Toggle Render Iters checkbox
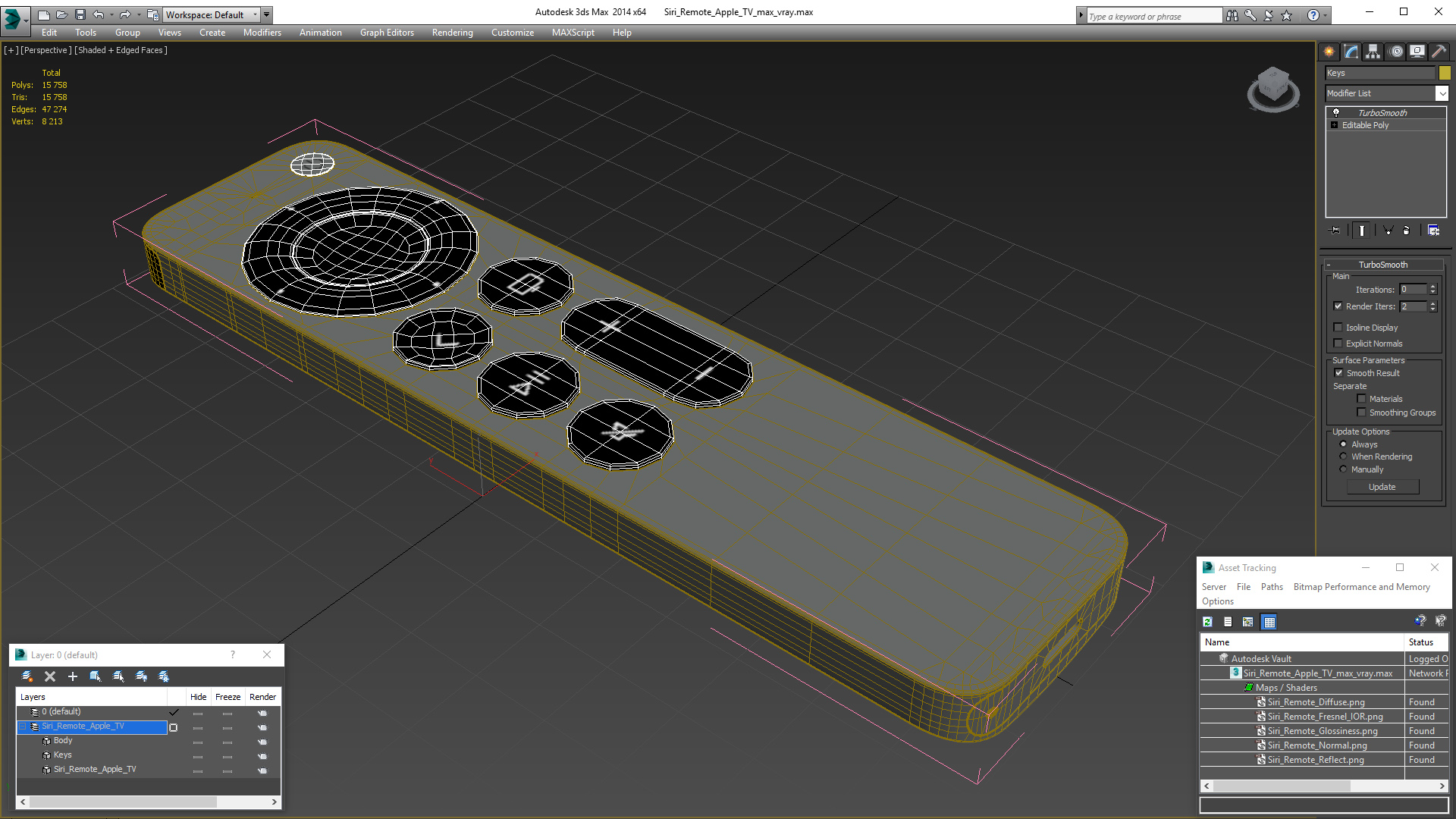The width and height of the screenshot is (1456, 819). pos(1338,306)
